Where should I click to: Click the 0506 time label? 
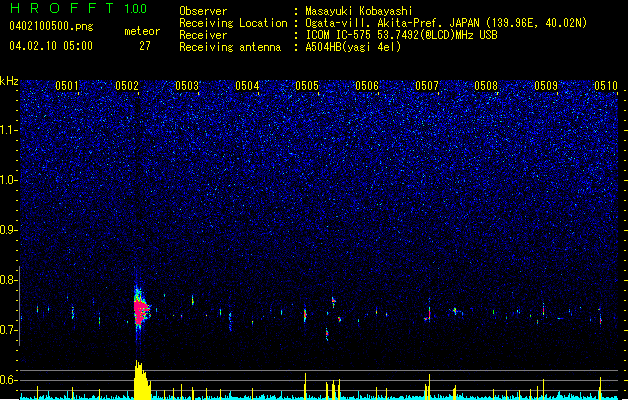pos(367,86)
